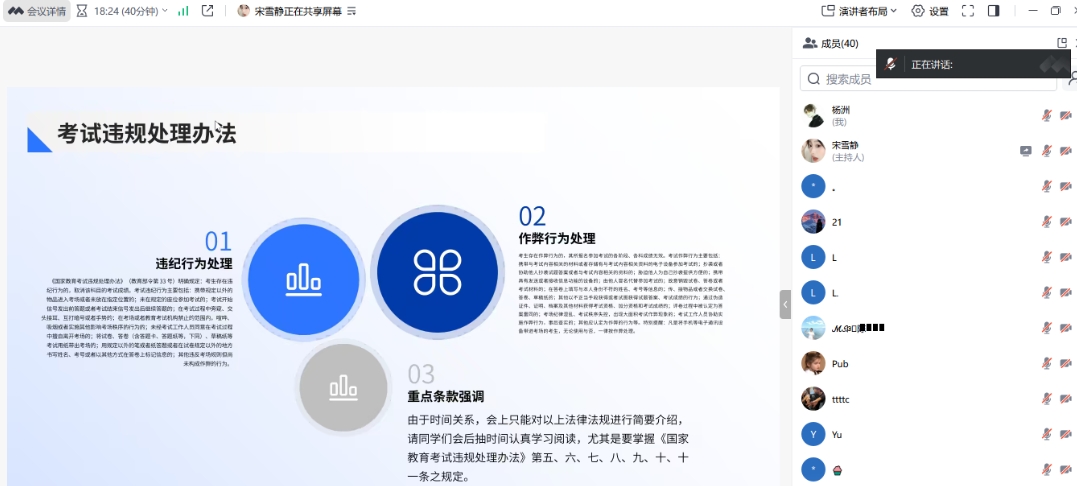This screenshot has width=1077, height=486.
Task: Toggle microphone mute for 杨洲
Action: [1046, 115]
